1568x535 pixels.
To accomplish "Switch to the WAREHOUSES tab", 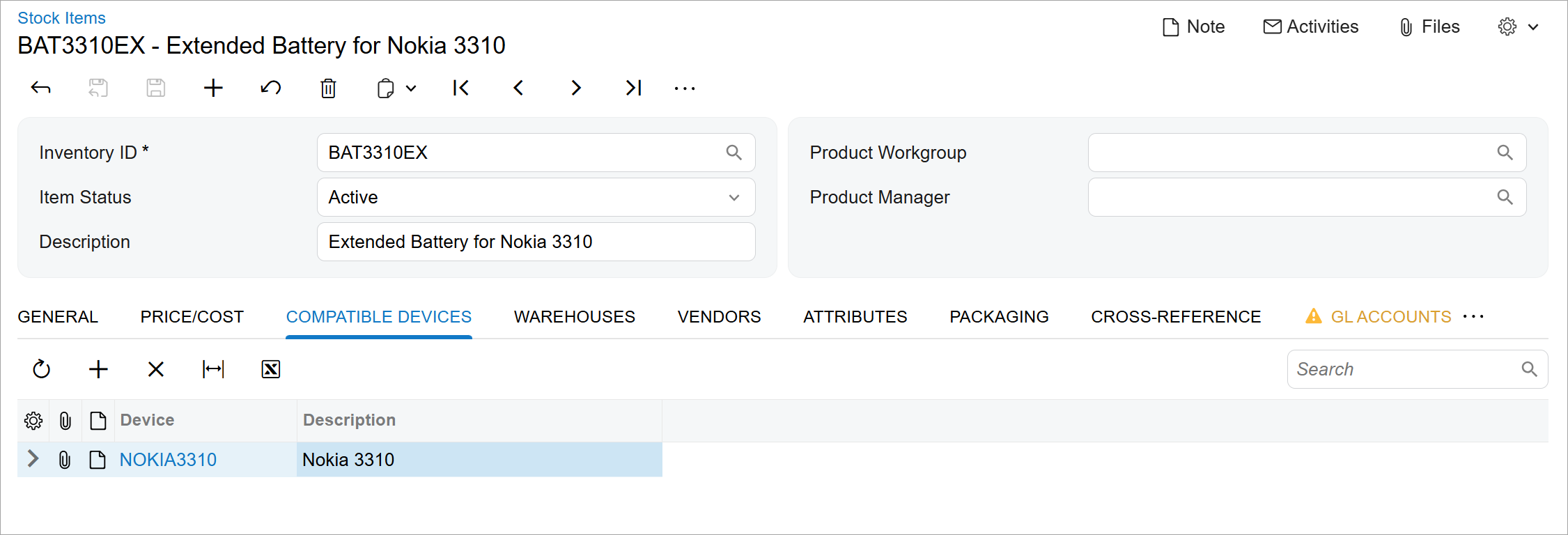I will pyautogui.click(x=574, y=317).
